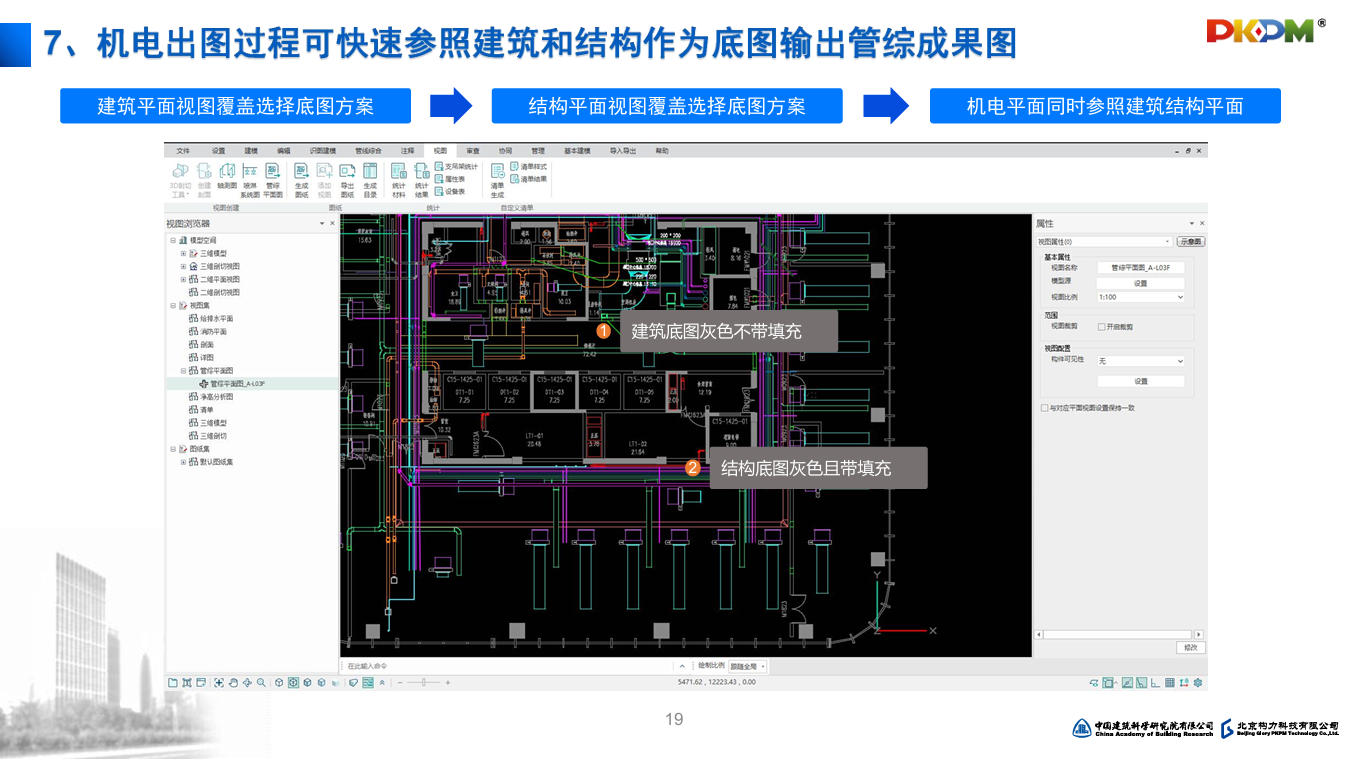This screenshot has height=759, width=1353.
Task: Click the 示意图 button in properties
Action: (x=1190, y=242)
